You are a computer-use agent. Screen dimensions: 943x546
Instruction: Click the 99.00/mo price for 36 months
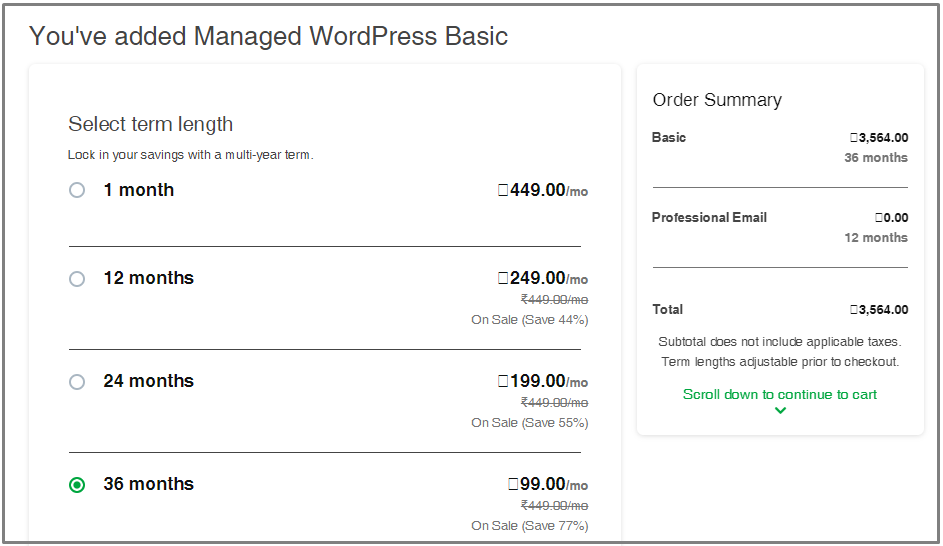click(548, 484)
